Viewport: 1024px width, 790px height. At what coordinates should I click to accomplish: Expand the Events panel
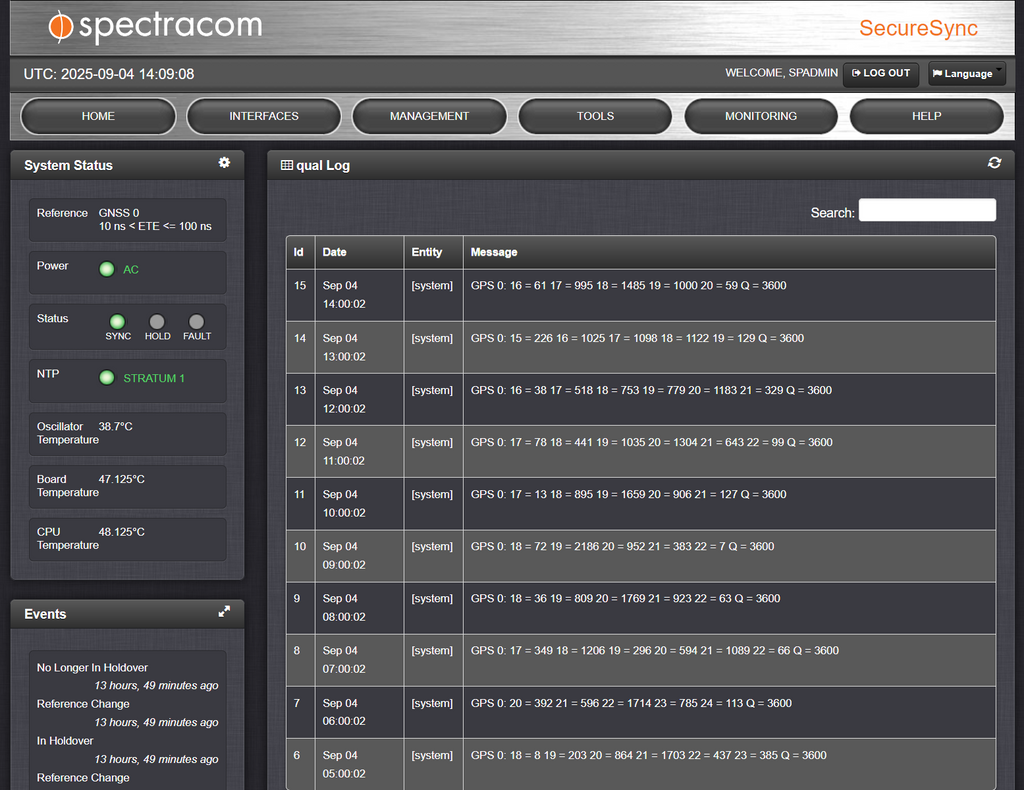coord(224,612)
